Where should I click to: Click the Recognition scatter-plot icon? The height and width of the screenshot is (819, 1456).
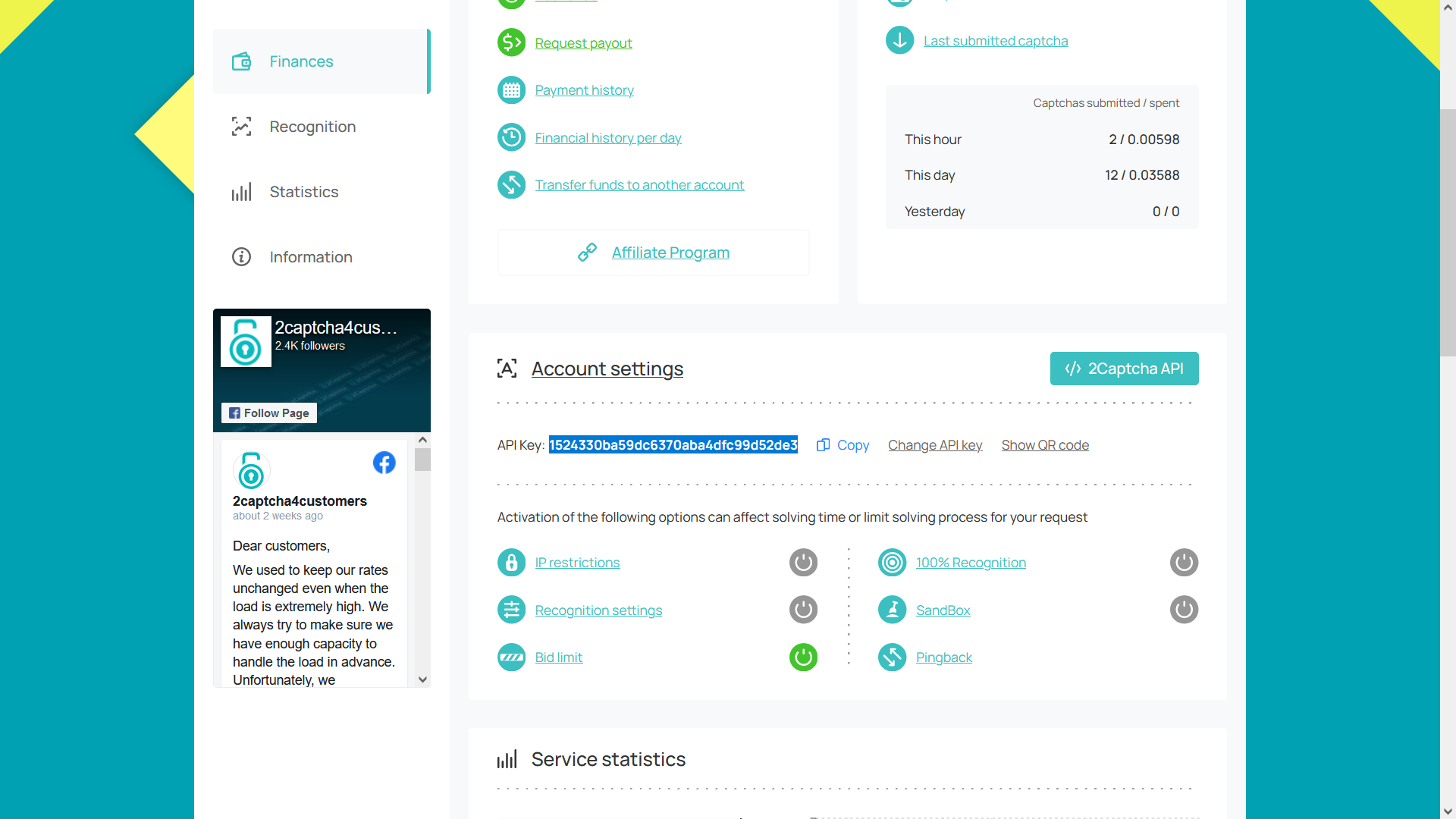pyautogui.click(x=241, y=126)
